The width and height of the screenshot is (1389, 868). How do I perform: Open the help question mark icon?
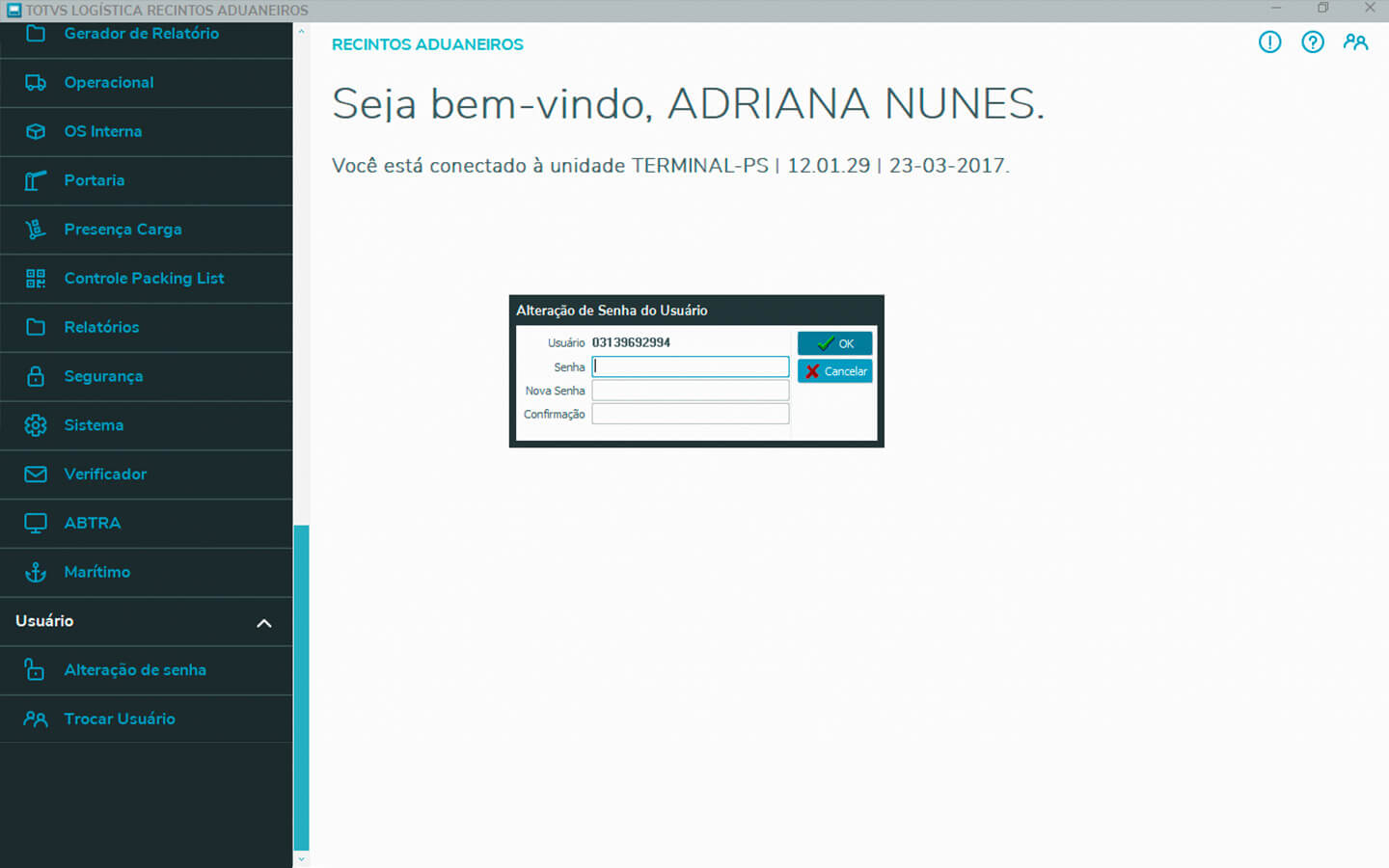click(x=1312, y=42)
